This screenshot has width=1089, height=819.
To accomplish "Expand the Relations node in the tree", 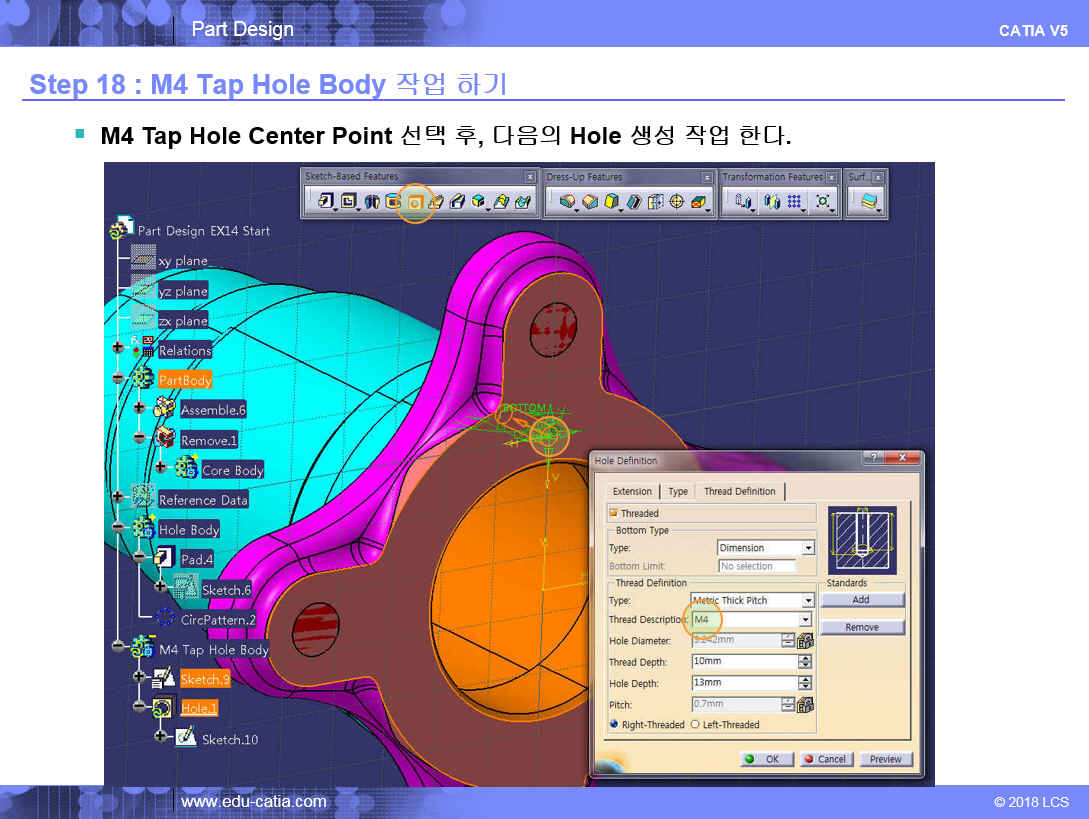I will point(119,350).
